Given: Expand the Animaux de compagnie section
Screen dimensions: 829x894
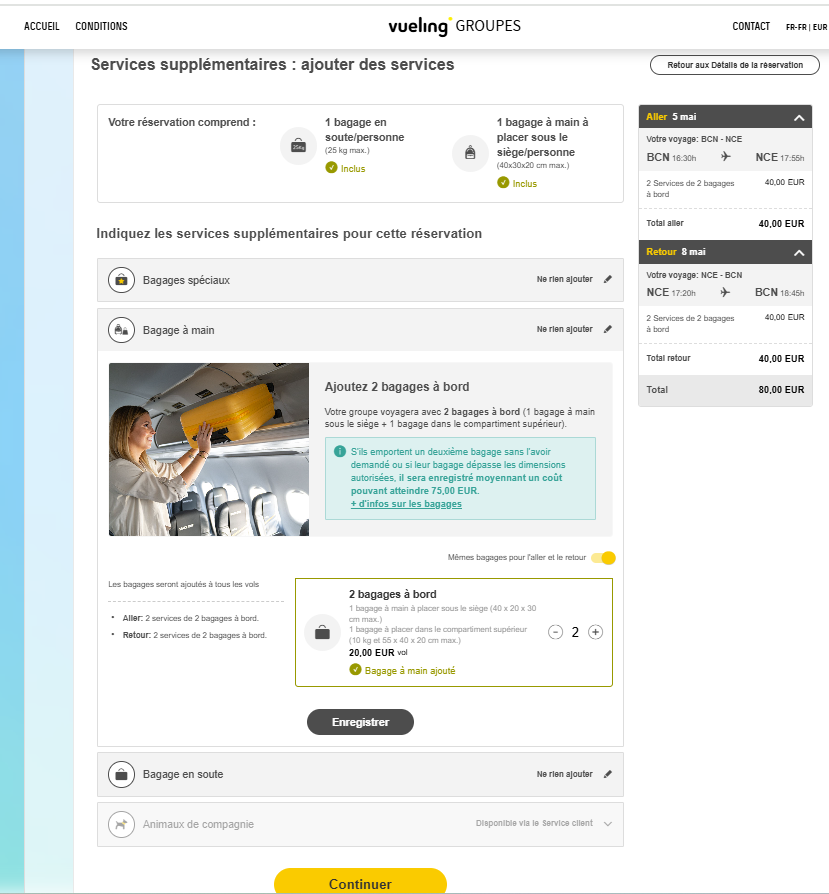Looking at the screenshot, I should pyautogui.click(x=608, y=824).
